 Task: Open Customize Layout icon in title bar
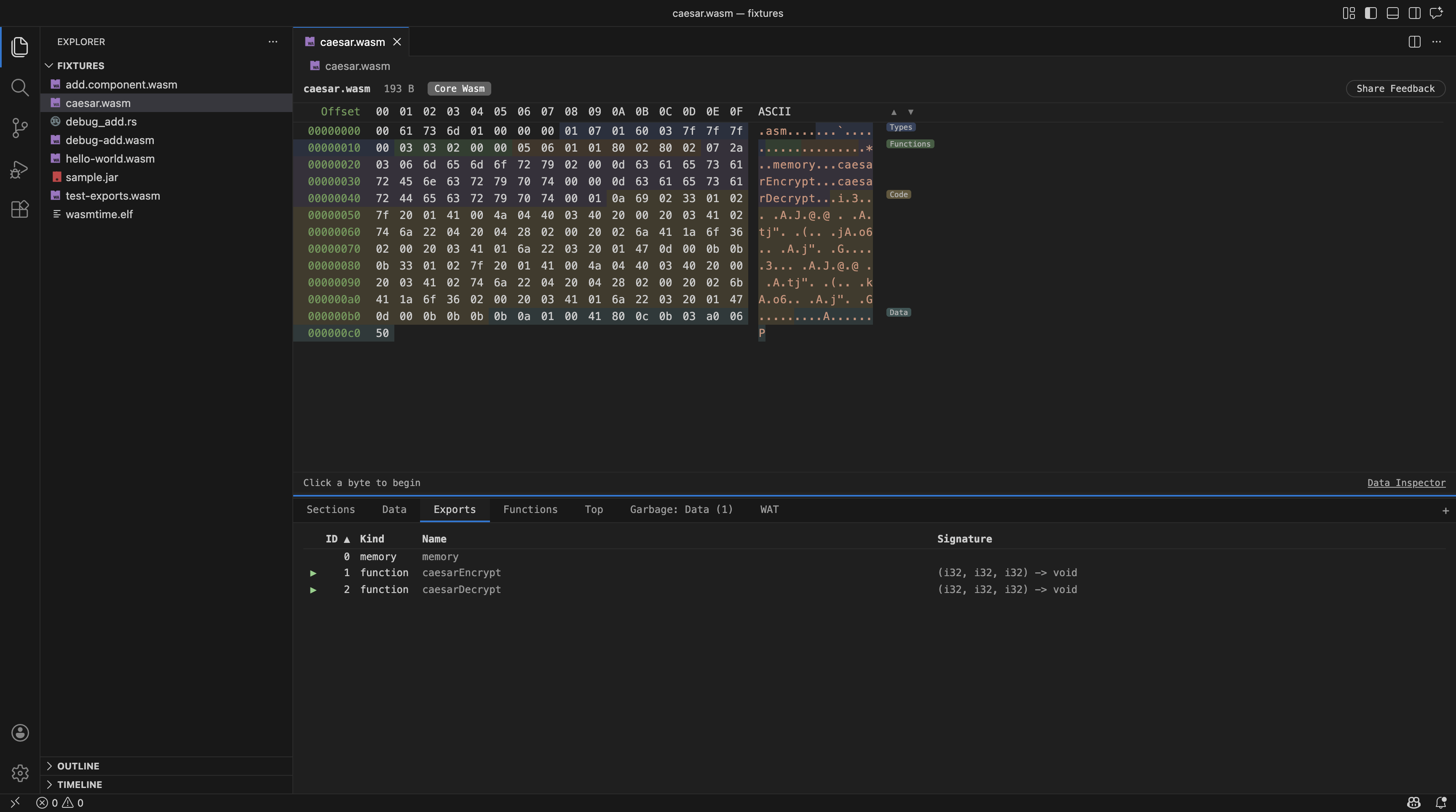[1349, 13]
